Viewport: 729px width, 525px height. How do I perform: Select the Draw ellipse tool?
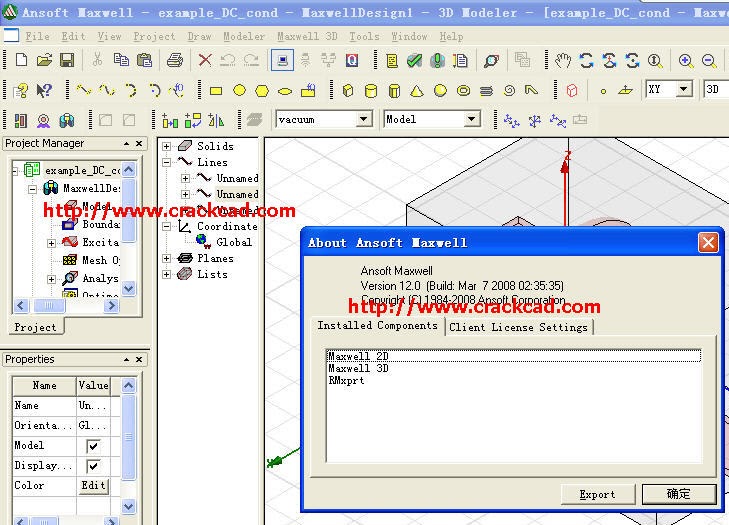(x=285, y=91)
